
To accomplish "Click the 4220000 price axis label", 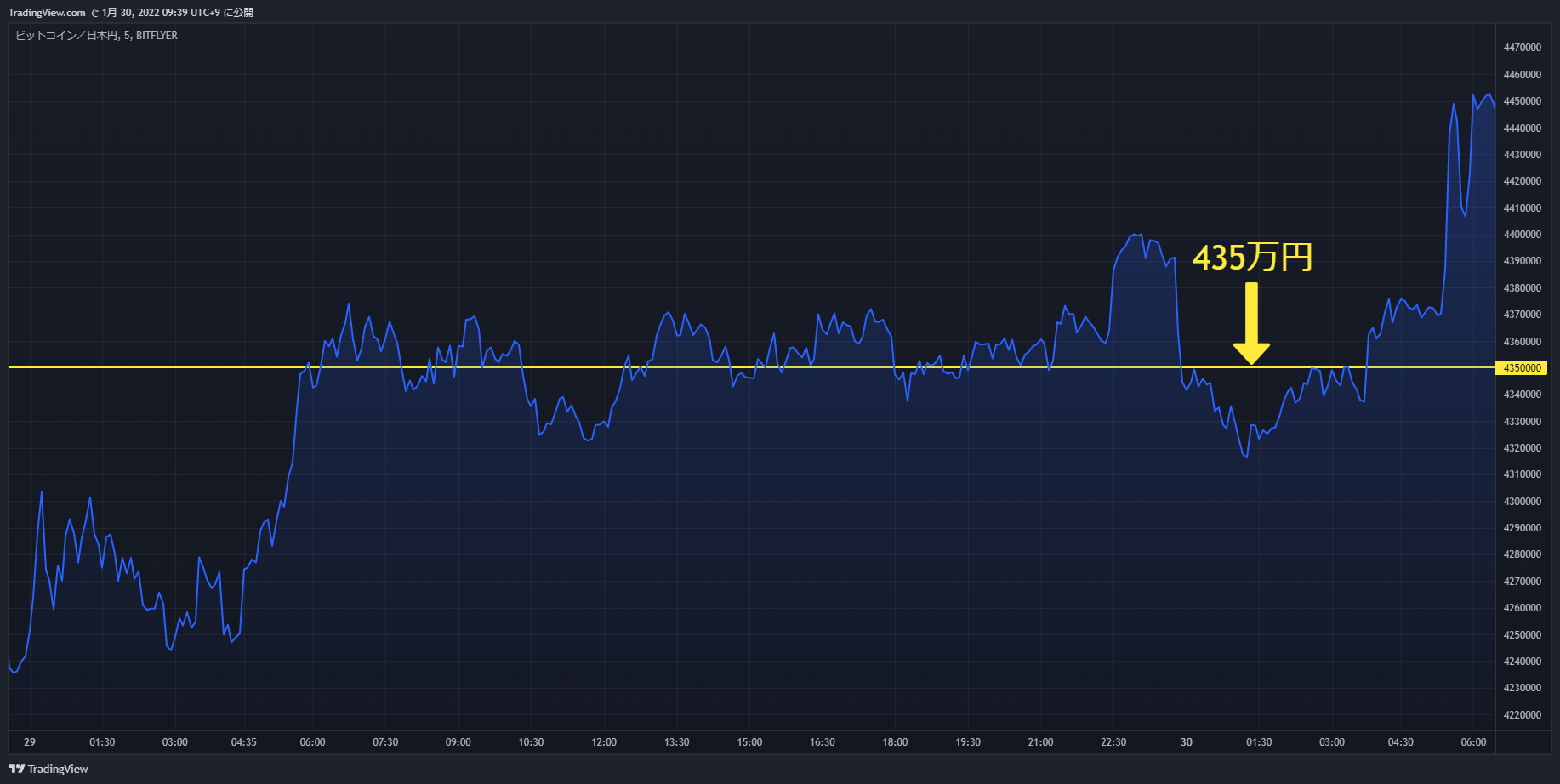I will [x=1522, y=715].
